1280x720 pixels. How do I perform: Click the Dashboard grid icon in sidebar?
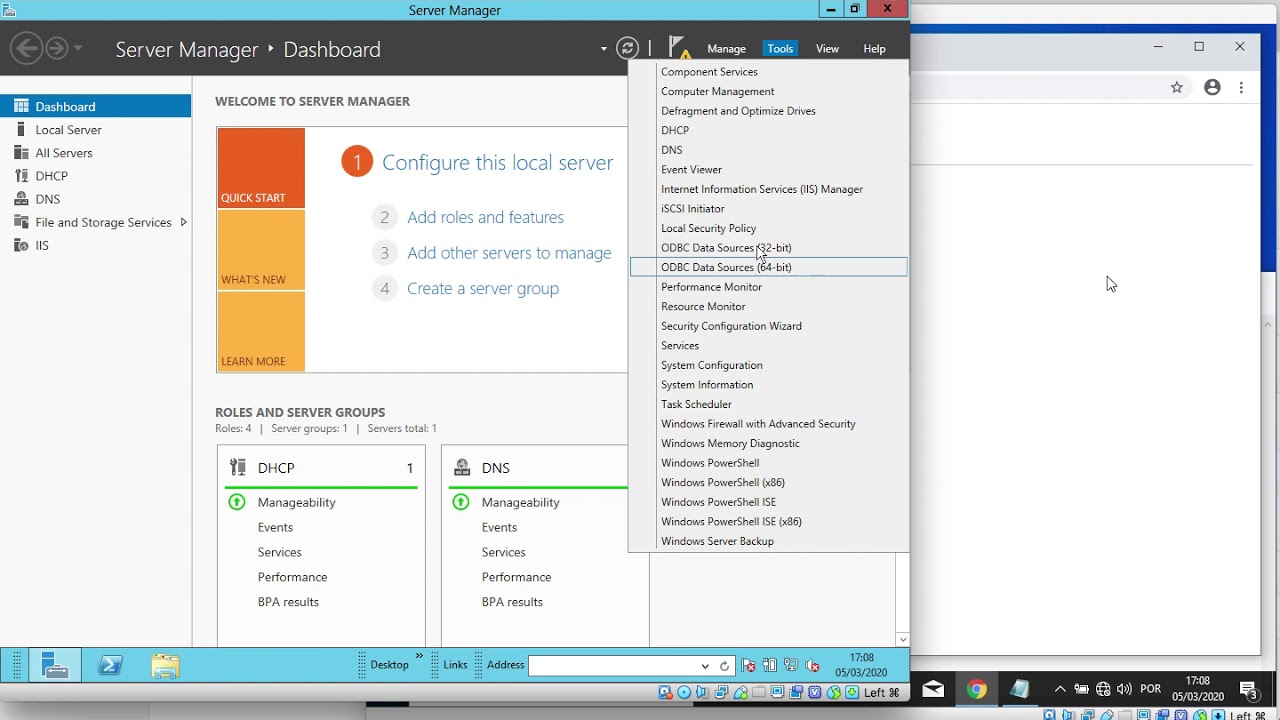[21, 106]
